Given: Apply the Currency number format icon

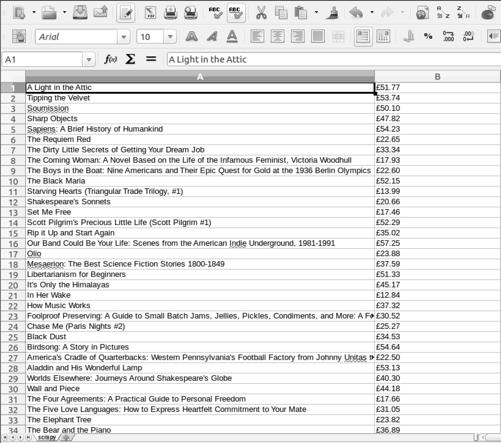Looking at the screenshot, I should click(x=409, y=36).
